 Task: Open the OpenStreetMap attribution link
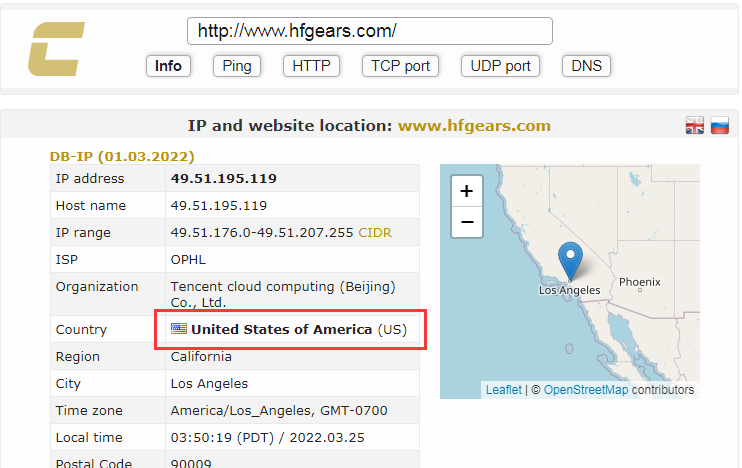pos(586,390)
